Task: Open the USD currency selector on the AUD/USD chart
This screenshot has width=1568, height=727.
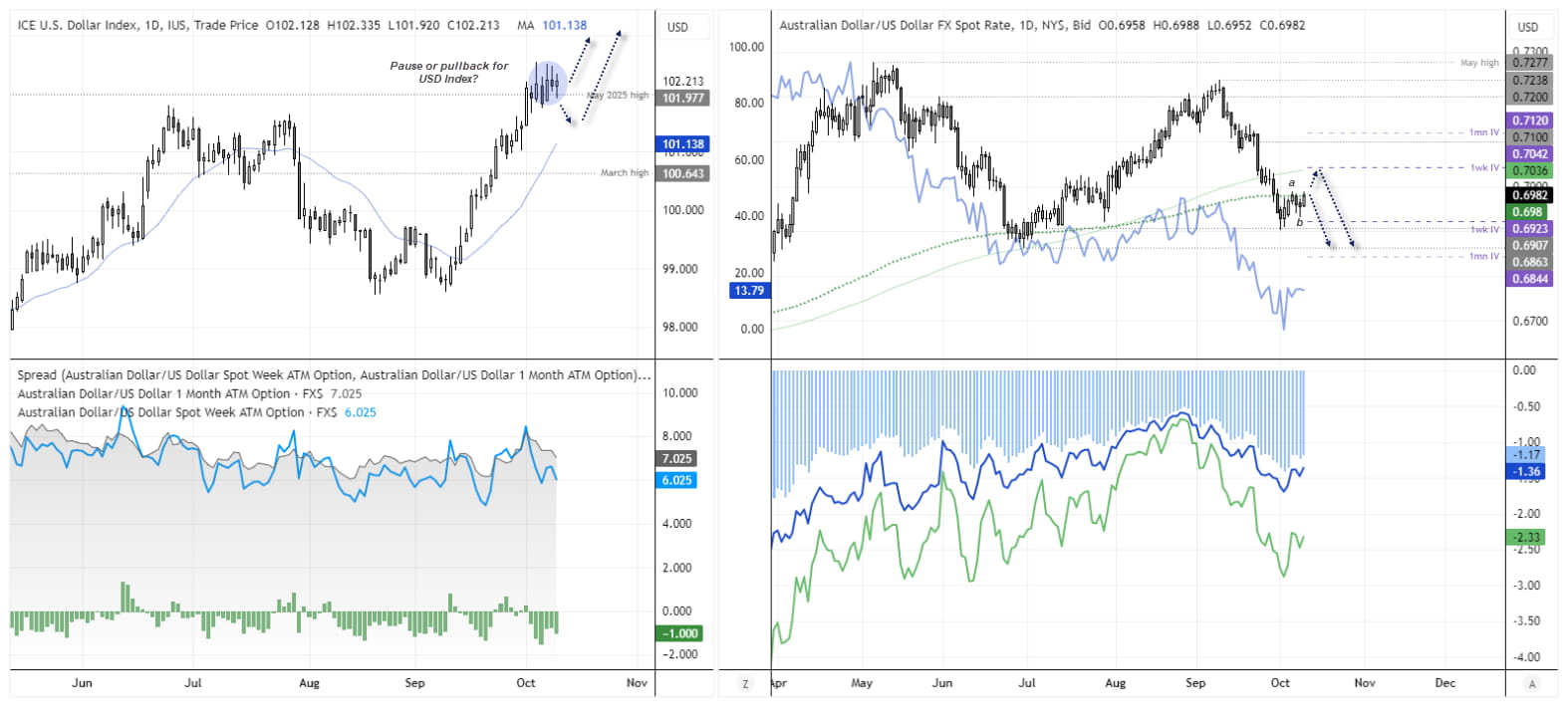Action: click(x=1528, y=27)
